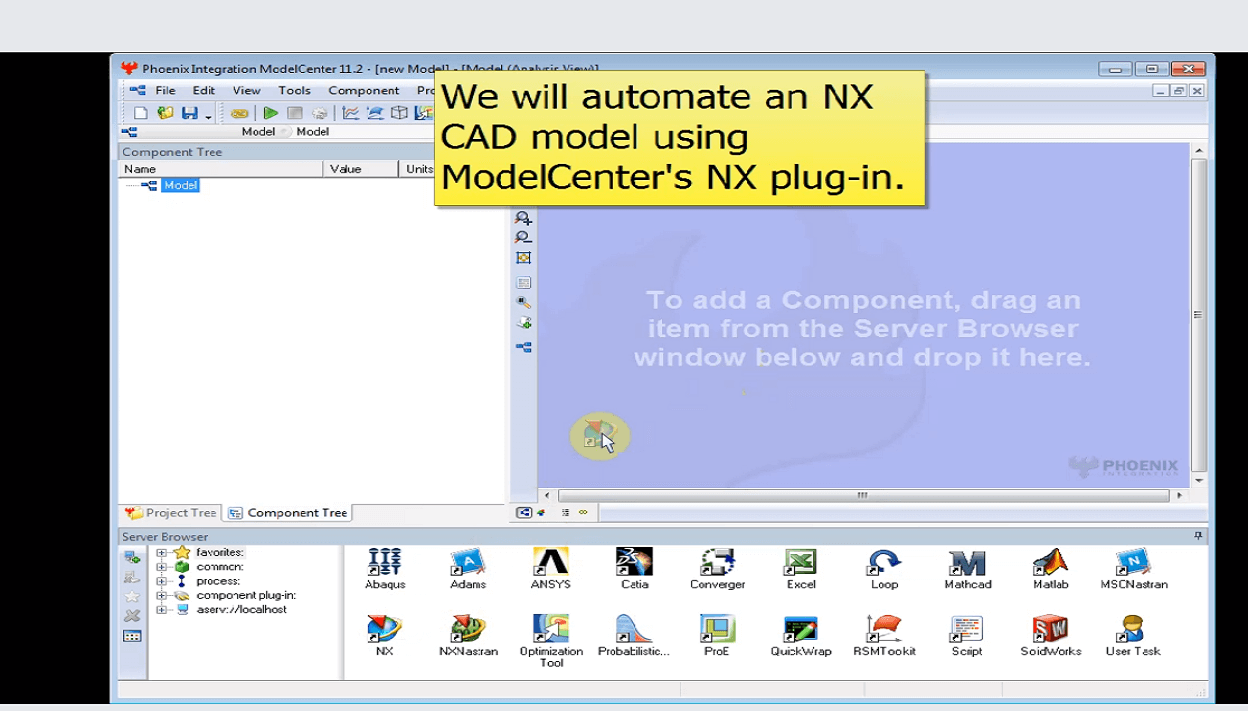Screen dimensions: 1248x711
Task: Select the common: tree item
Action: pyautogui.click(x=220, y=566)
